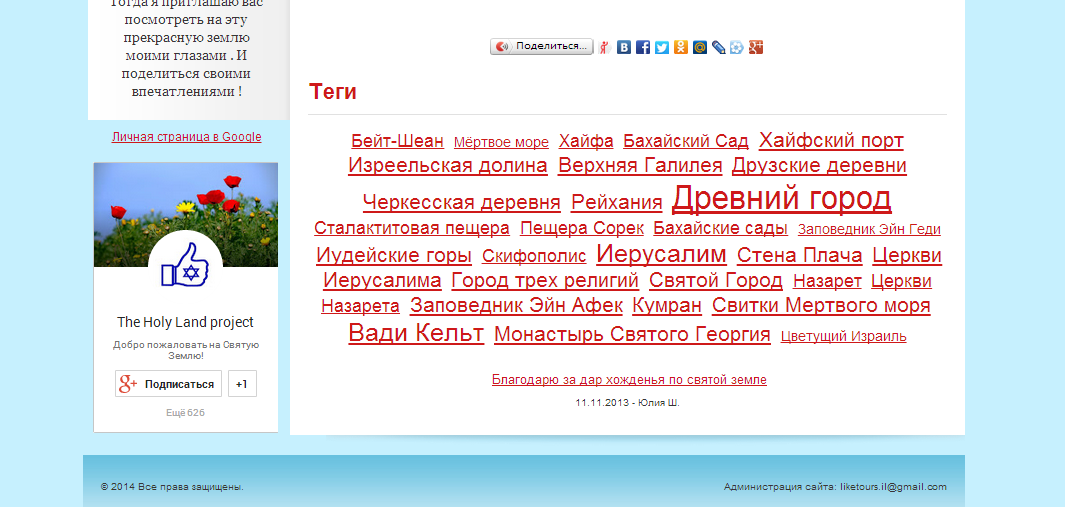Open The Holy Land project title
1065x507 pixels.
click(185, 322)
